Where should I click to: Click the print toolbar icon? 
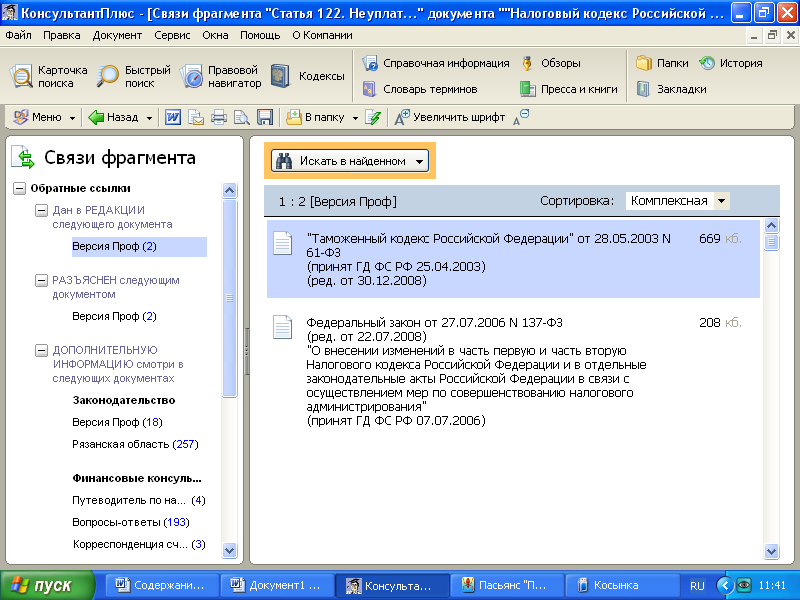pos(219,117)
